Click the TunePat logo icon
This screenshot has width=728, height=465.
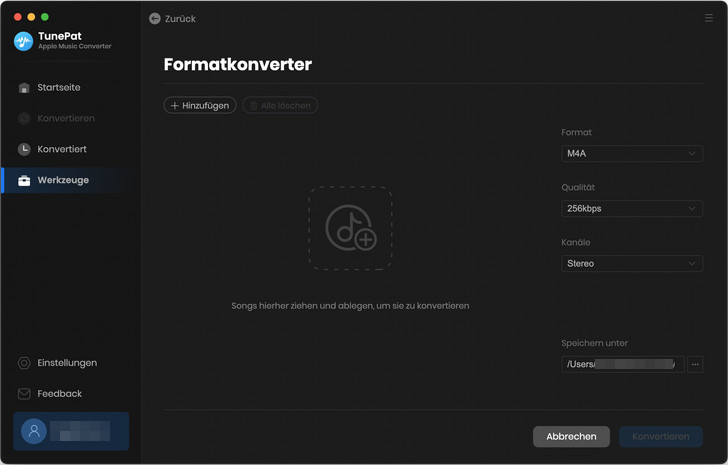click(x=24, y=41)
